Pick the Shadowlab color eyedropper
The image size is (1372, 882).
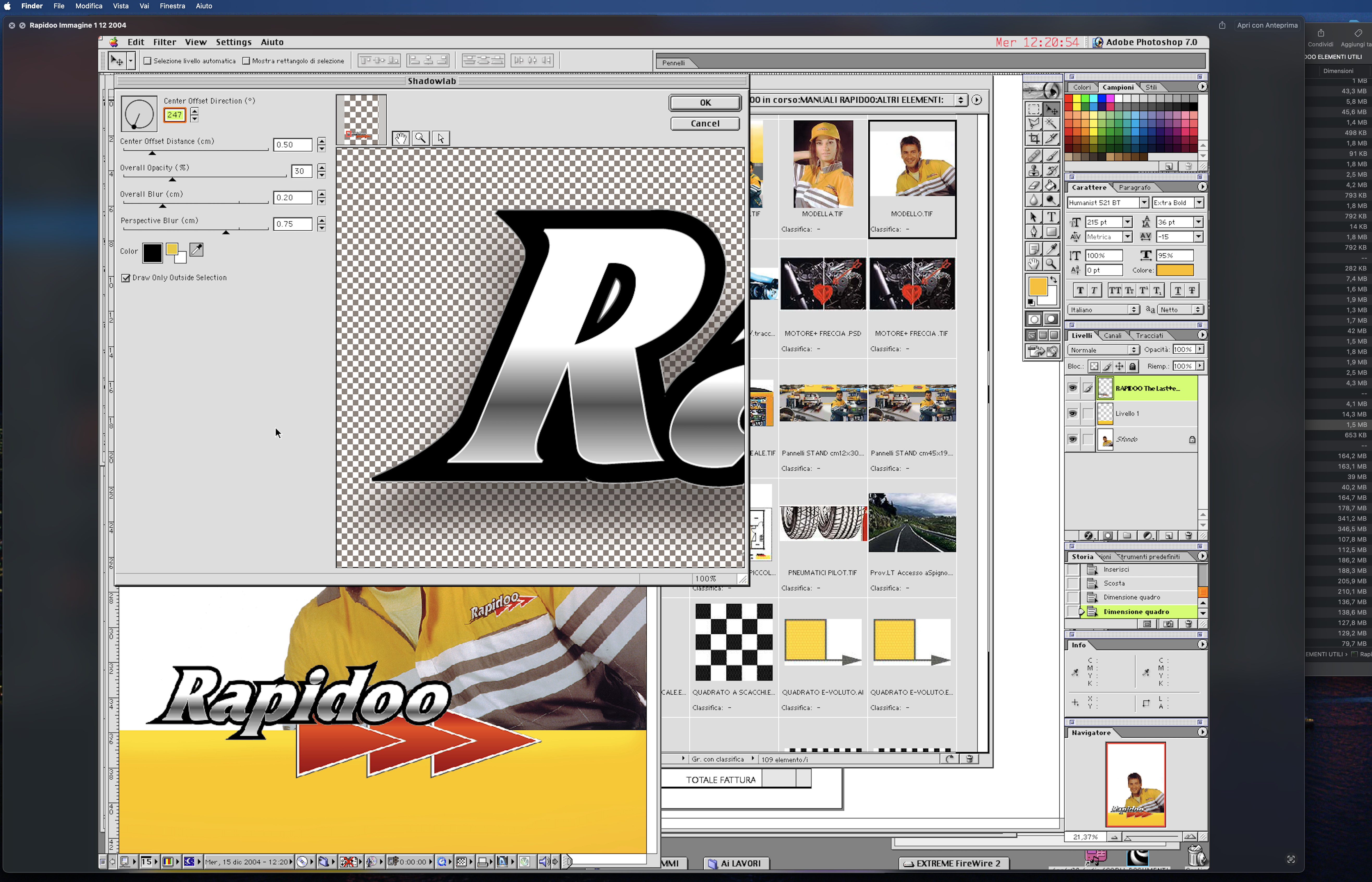point(196,250)
